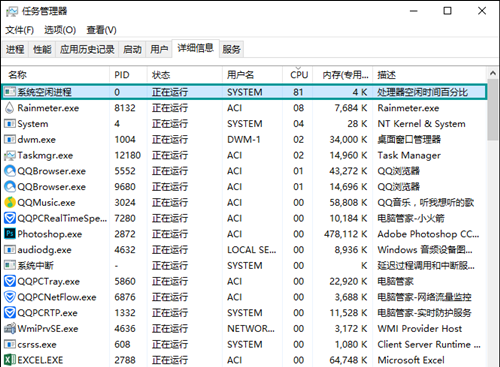Click the description 桌面窗口管理器
Screen dimensions: 500x367
[x=409, y=139]
